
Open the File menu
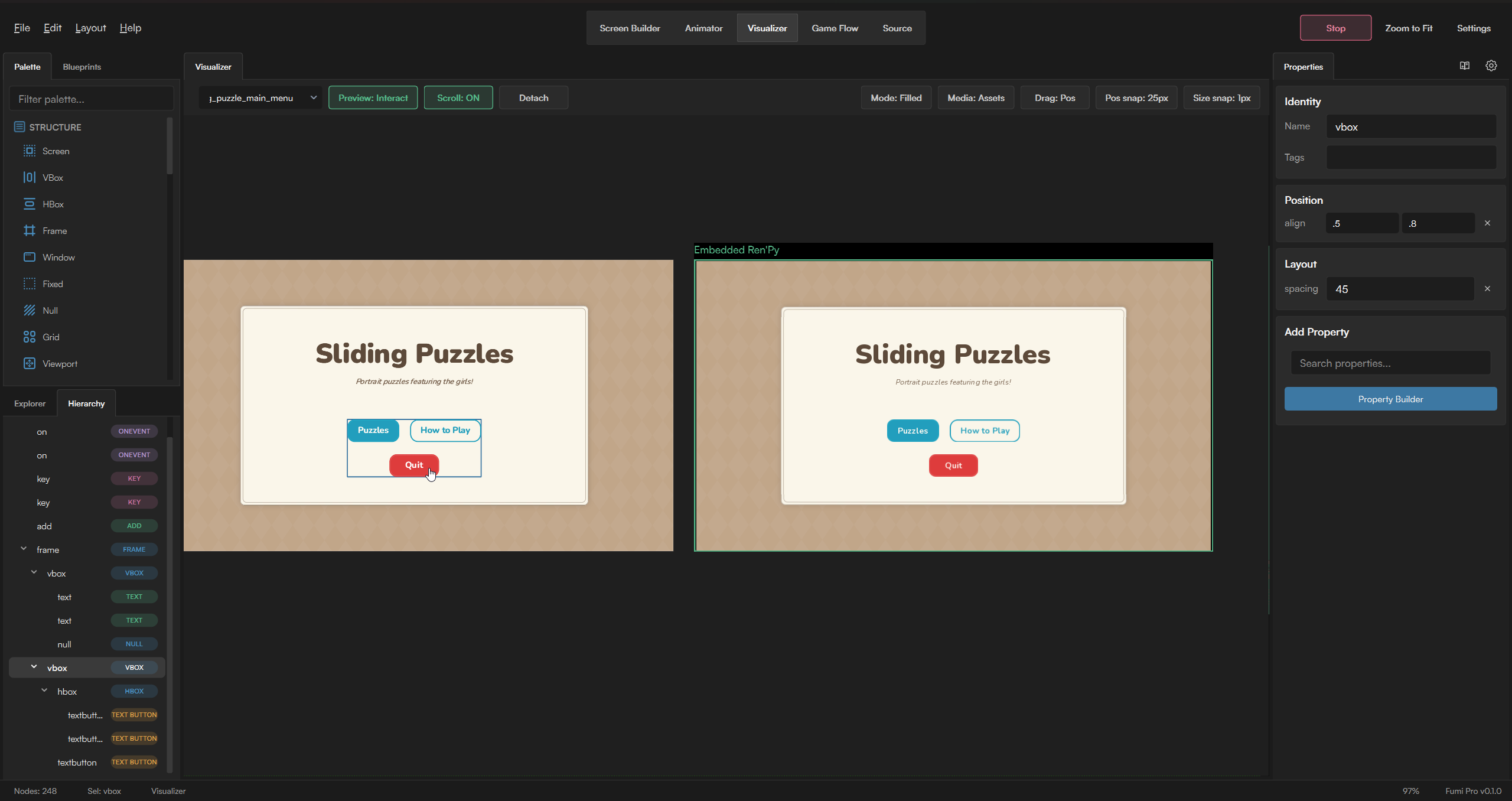22,28
